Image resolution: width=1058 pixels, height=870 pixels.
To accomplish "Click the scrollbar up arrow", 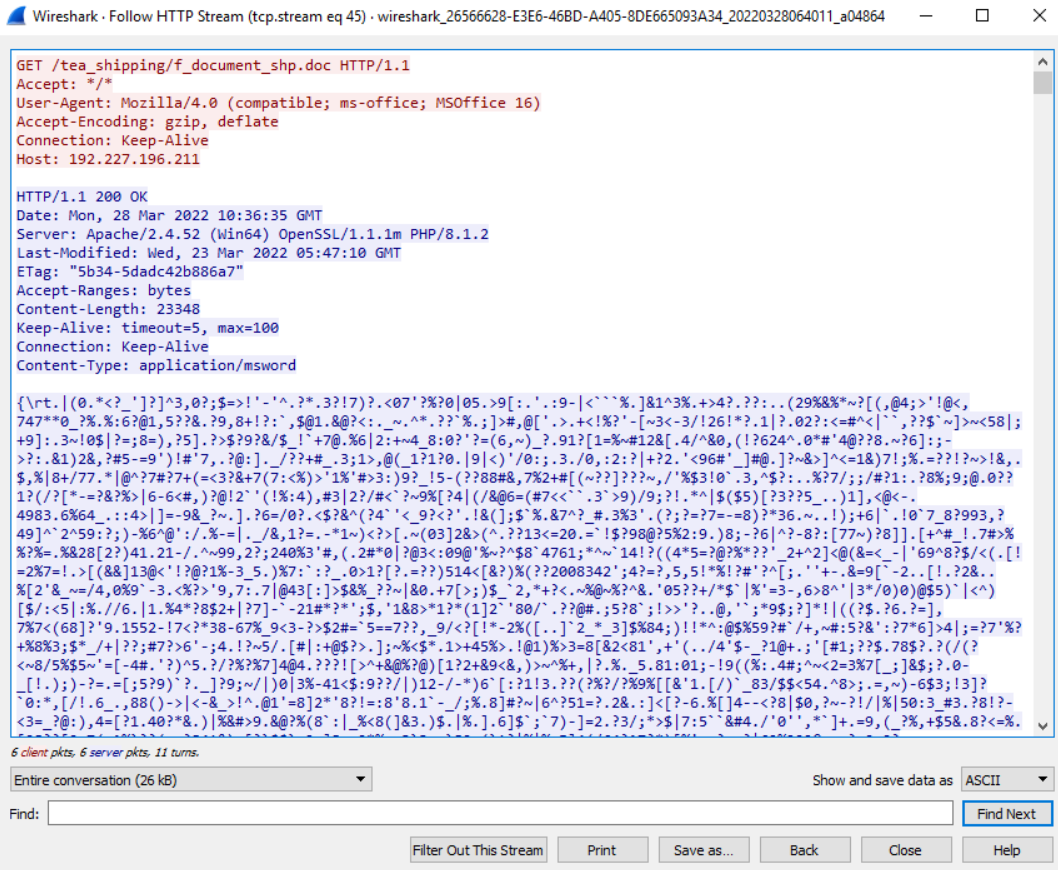I will [1042, 61].
